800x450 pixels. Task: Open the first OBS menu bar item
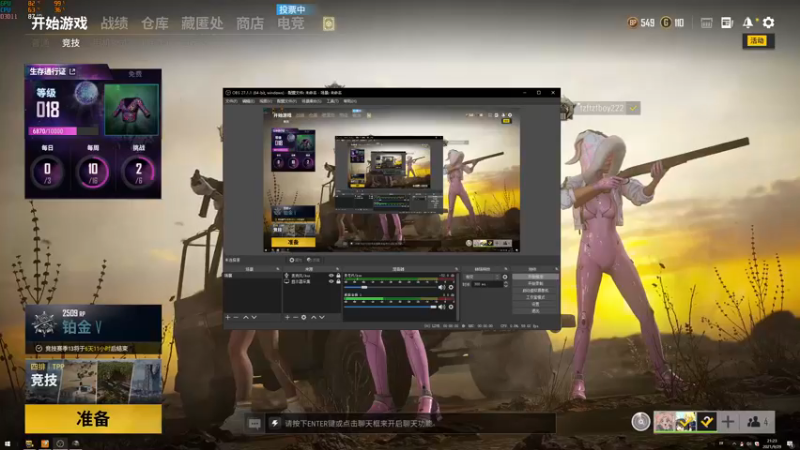[x=231, y=101]
